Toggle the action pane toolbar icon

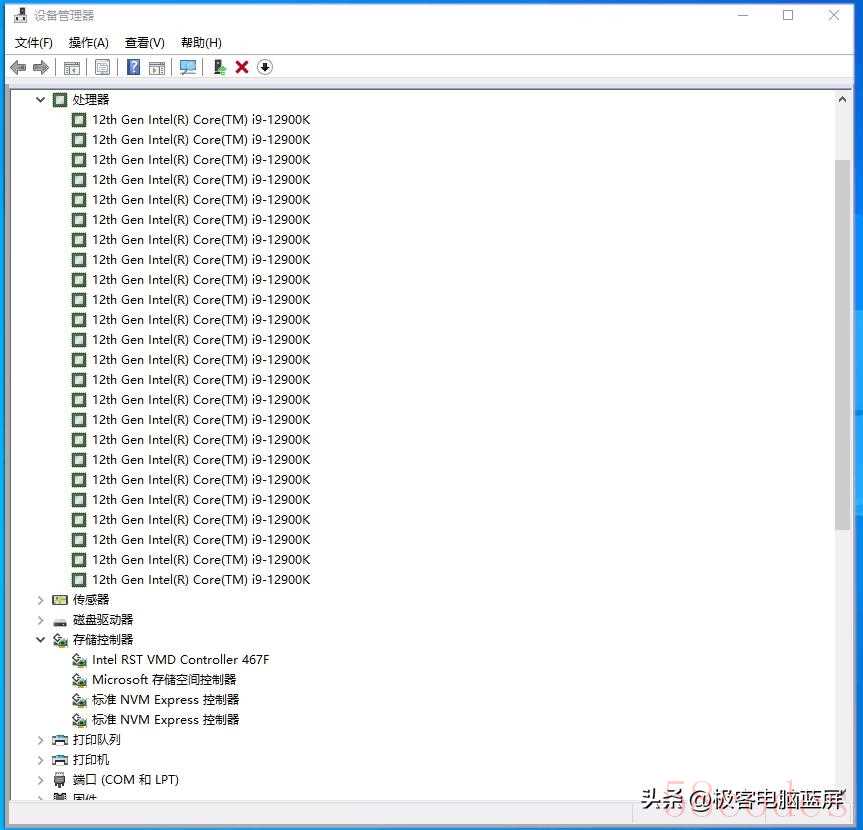[x=157, y=68]
